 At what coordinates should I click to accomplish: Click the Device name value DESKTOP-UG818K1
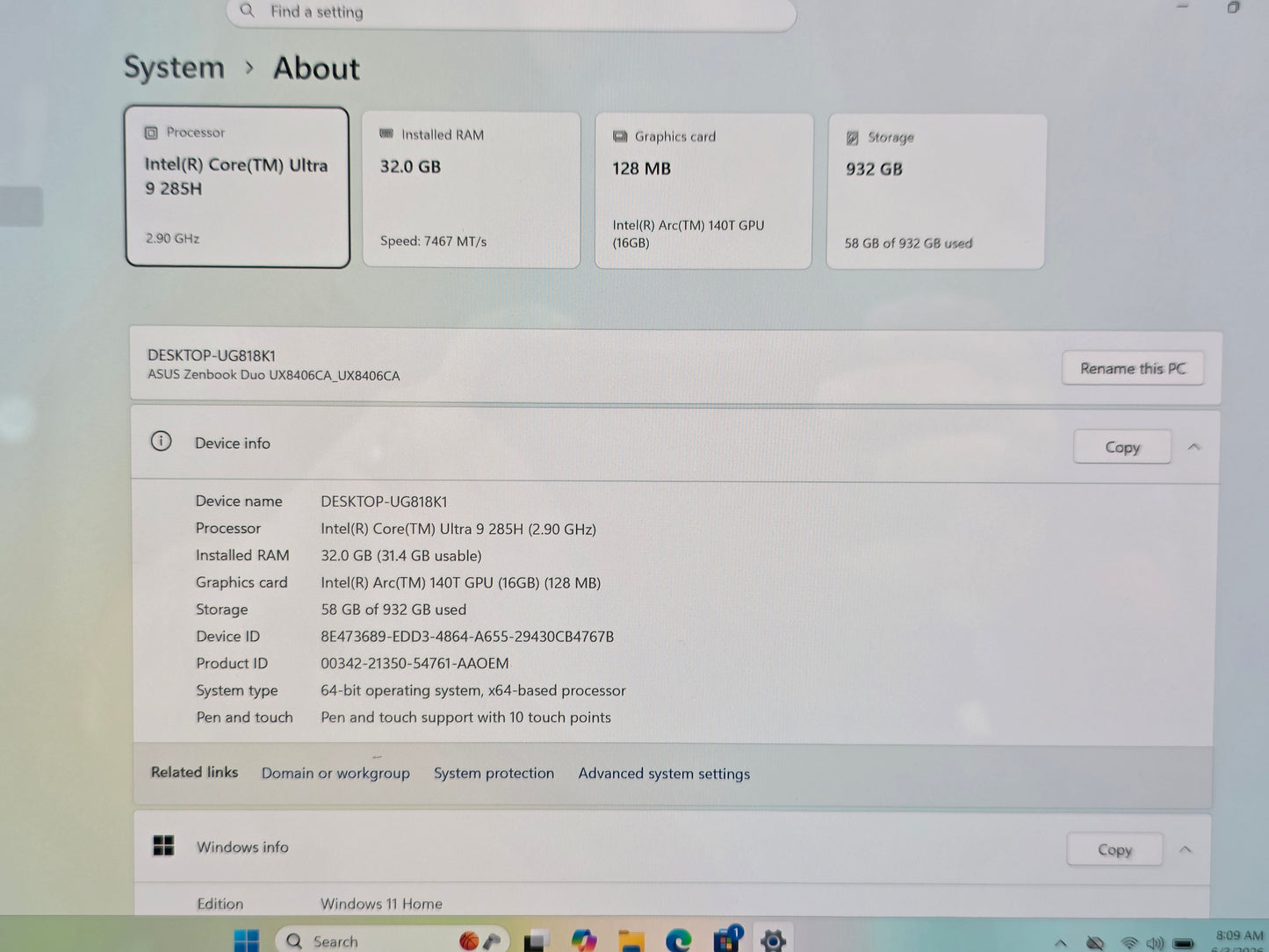click(x=384, y=501)
